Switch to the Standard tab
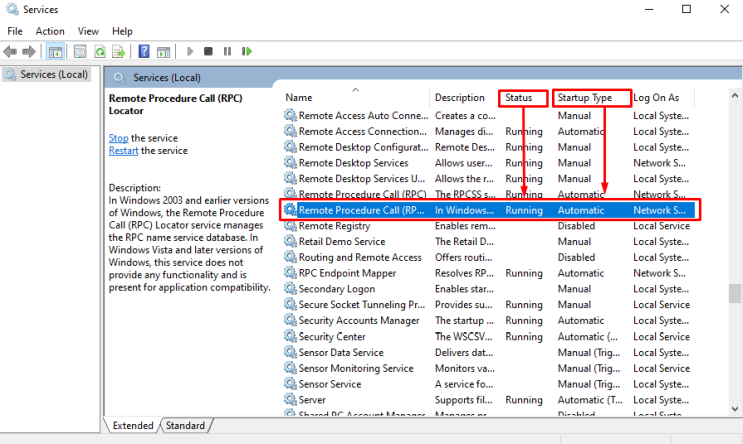 click(186, 425)
